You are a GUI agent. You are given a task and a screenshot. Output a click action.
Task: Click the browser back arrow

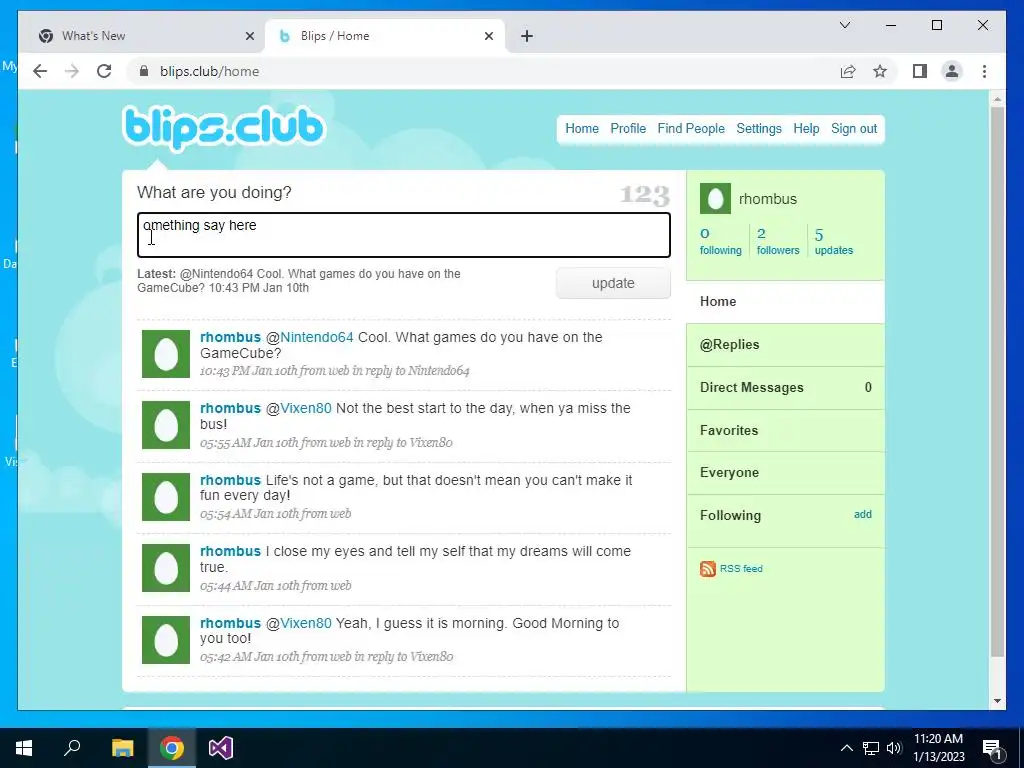[40, 71]
